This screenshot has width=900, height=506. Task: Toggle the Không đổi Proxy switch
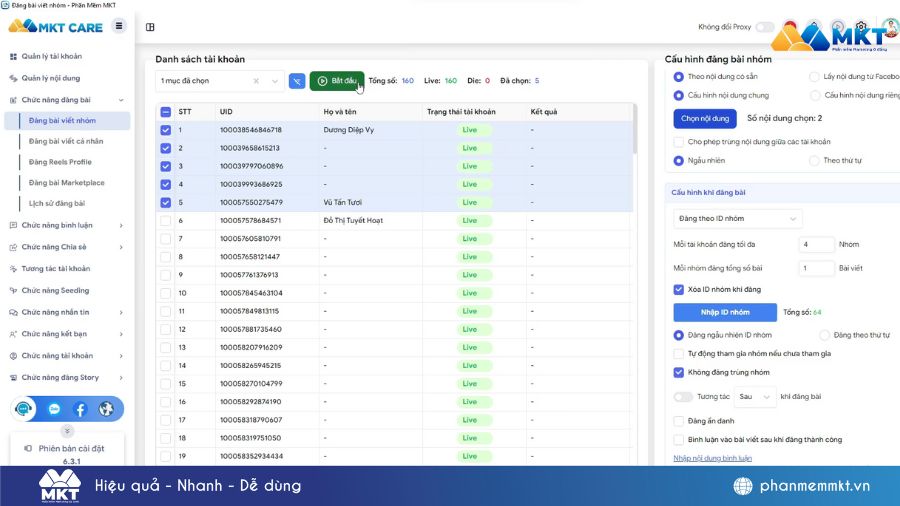click(x=764, y=27)
